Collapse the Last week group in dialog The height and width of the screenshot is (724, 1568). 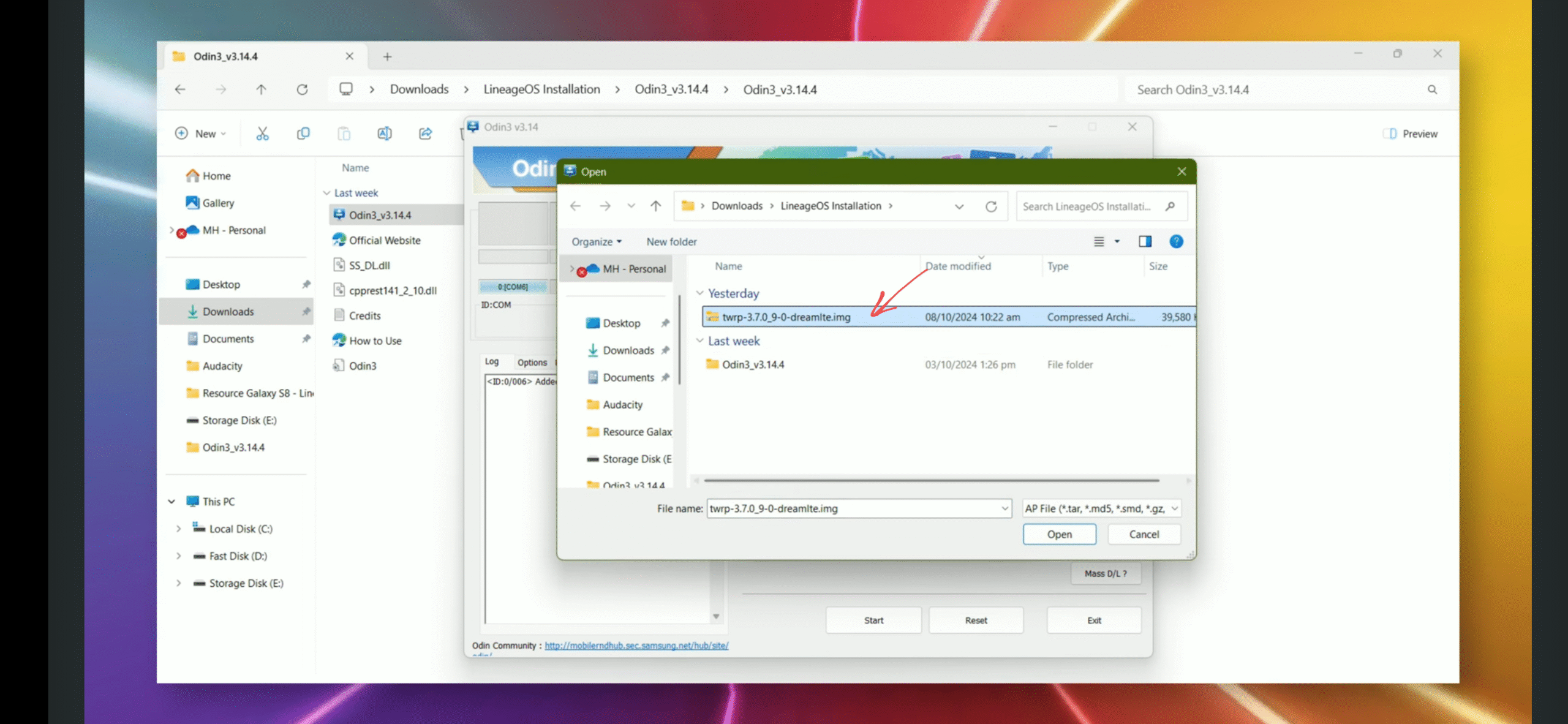click(x=699, y=341)
